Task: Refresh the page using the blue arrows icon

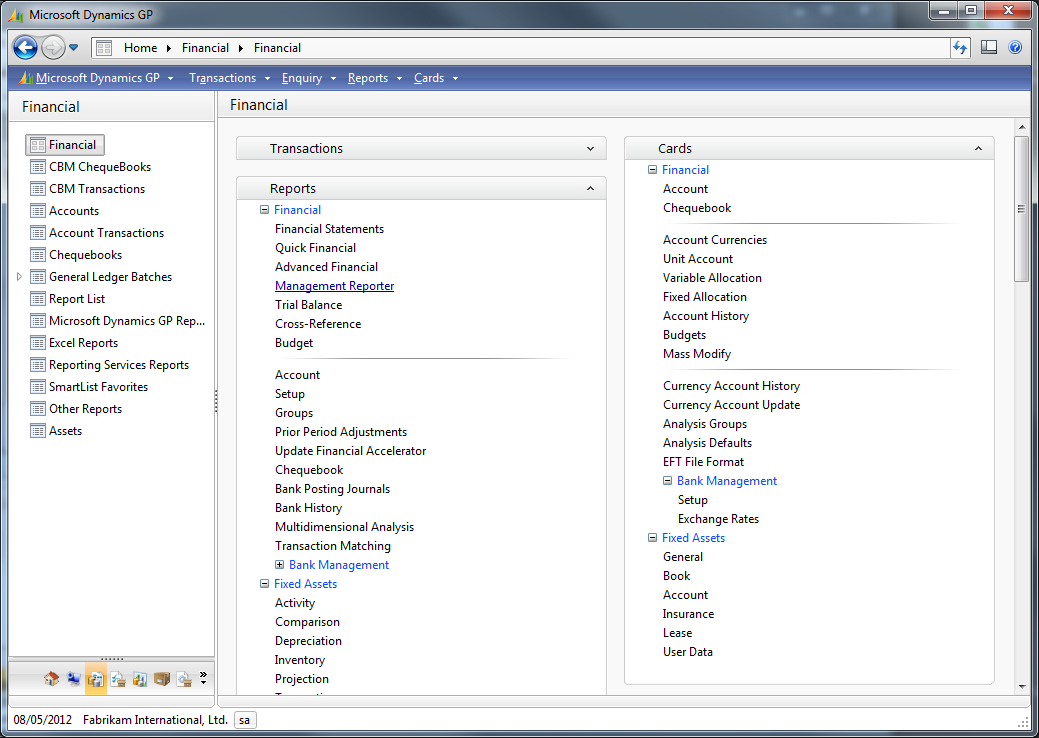Action: pyautogui.click(x=960, y=48)
